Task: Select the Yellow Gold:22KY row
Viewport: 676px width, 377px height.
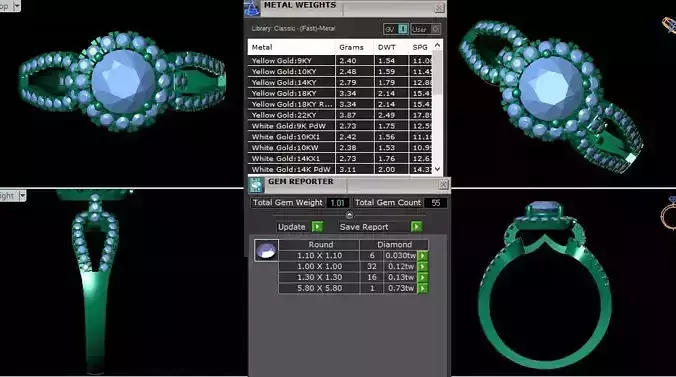Action: (340, 115)
